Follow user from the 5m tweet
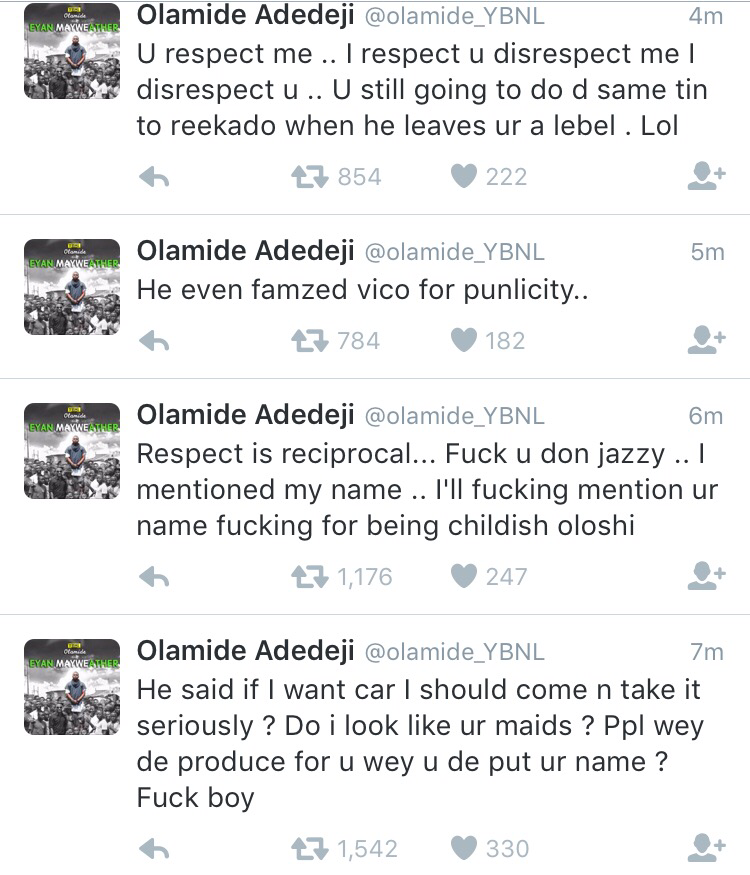This screenshot has height=875, width=750. [706, 341]
